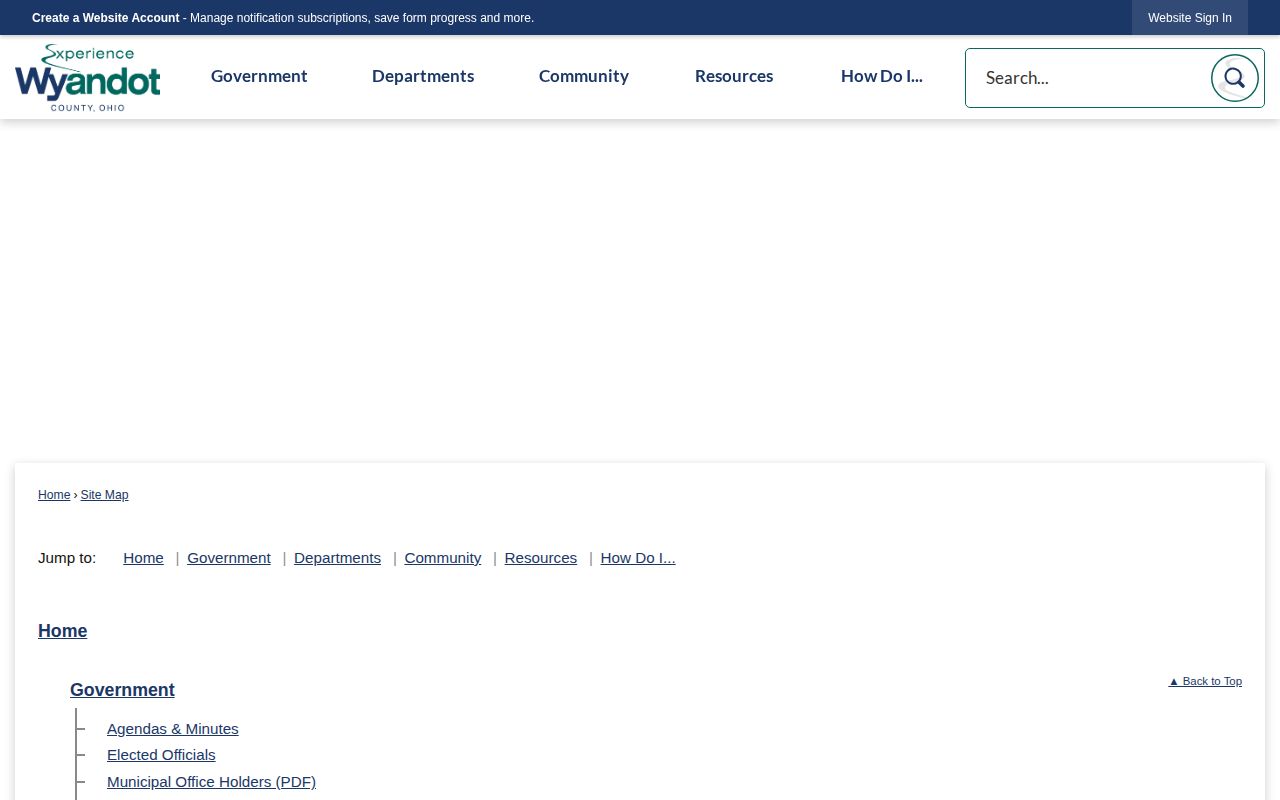Open Elected Officials link
Viewport: 1280px width, 800px height.
coord(161,755)
